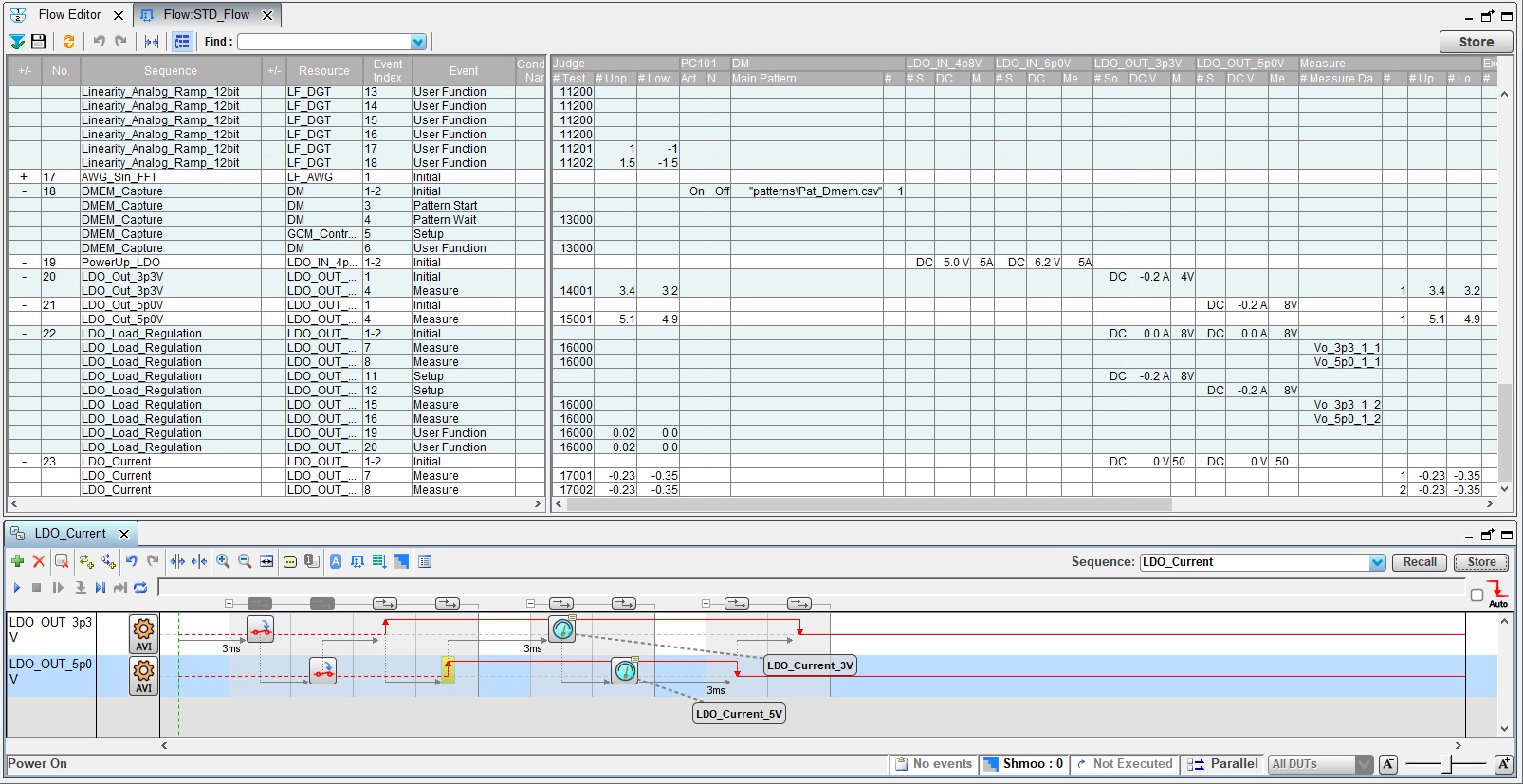The image size is (1523, 784).
Task: Click the green plus add icon
Action: point(17,561)
